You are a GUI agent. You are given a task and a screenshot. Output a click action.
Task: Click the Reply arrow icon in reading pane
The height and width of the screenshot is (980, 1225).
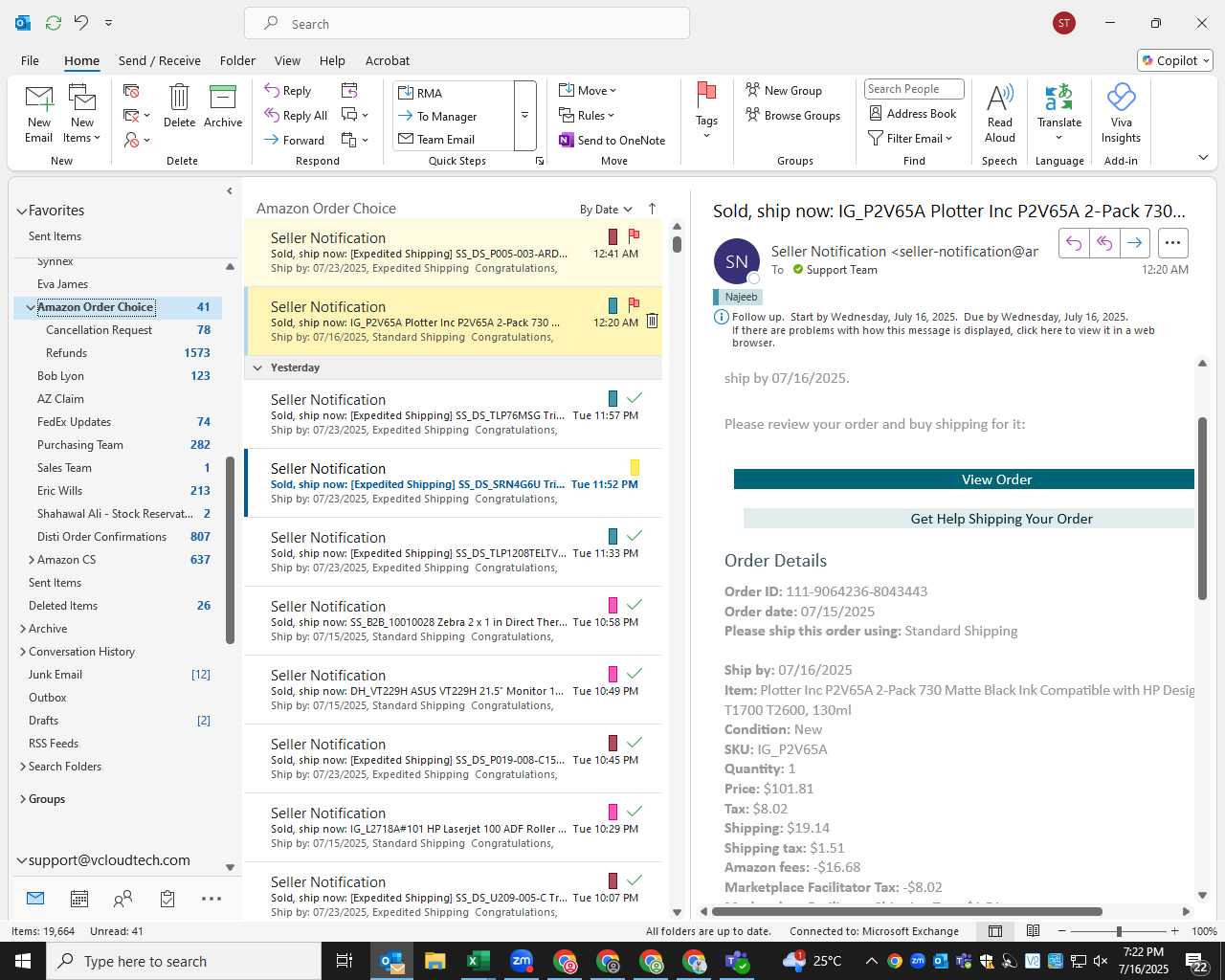[1074, 243]
